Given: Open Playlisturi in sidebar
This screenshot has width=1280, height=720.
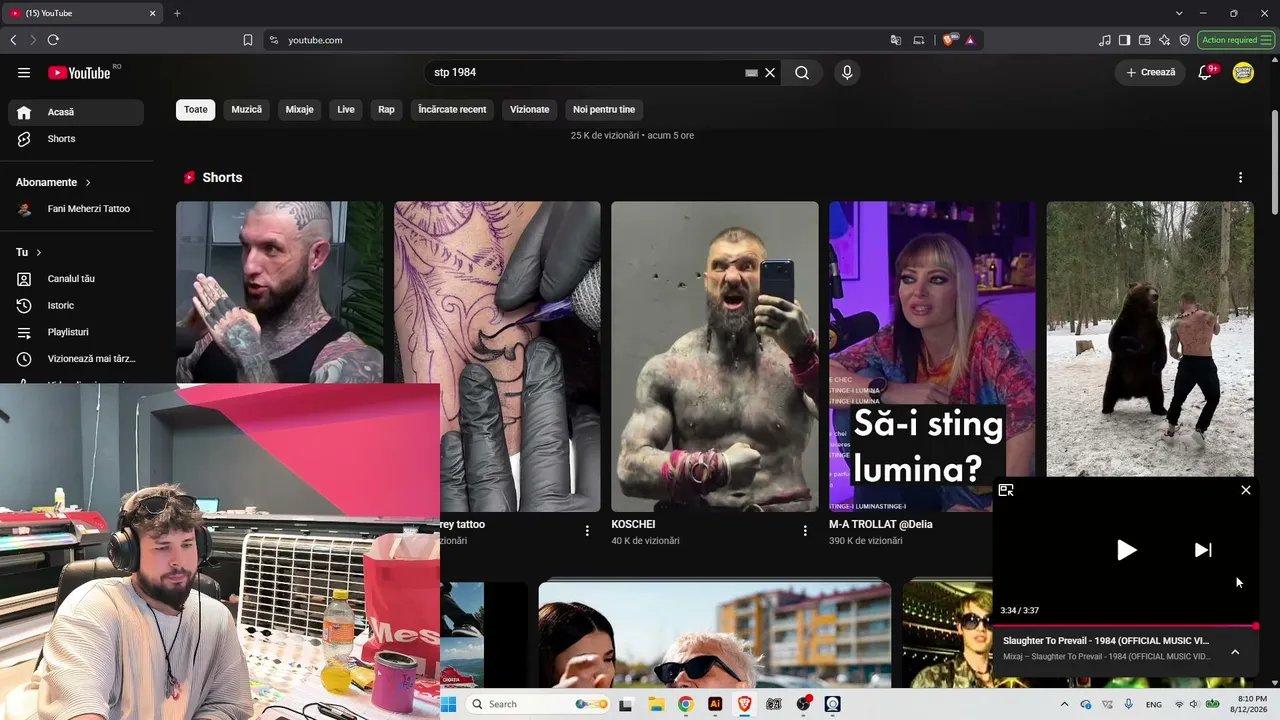Looking at the screenshot, I should (76, 332).
